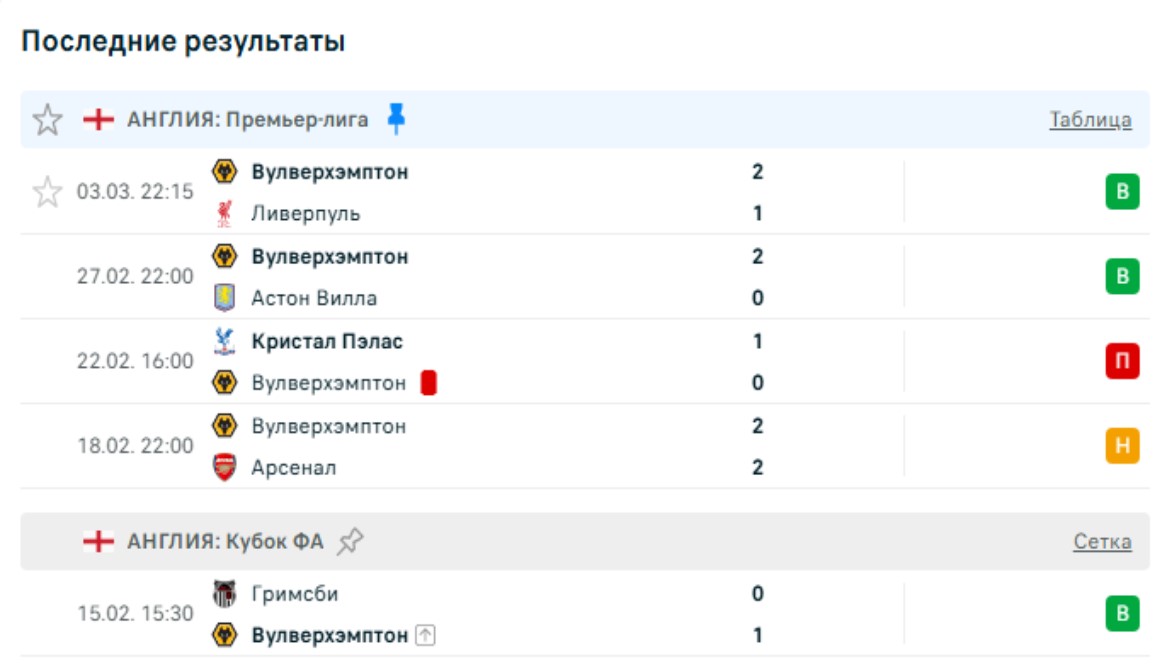Unpin the Premier League blue pin

point(397,119)
